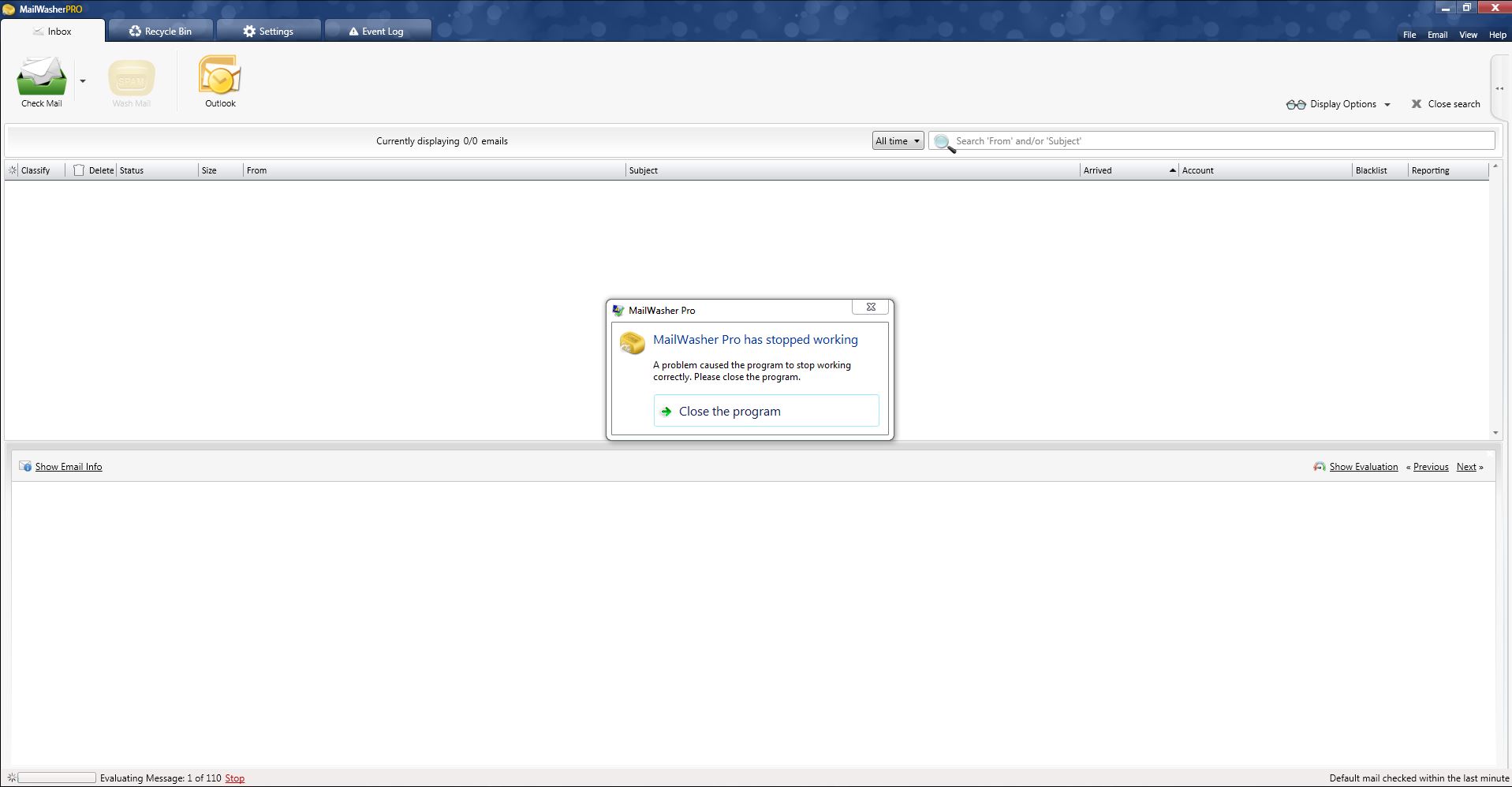Open the All time filter dropdown

pyautogui.click(x=898, y=141)
